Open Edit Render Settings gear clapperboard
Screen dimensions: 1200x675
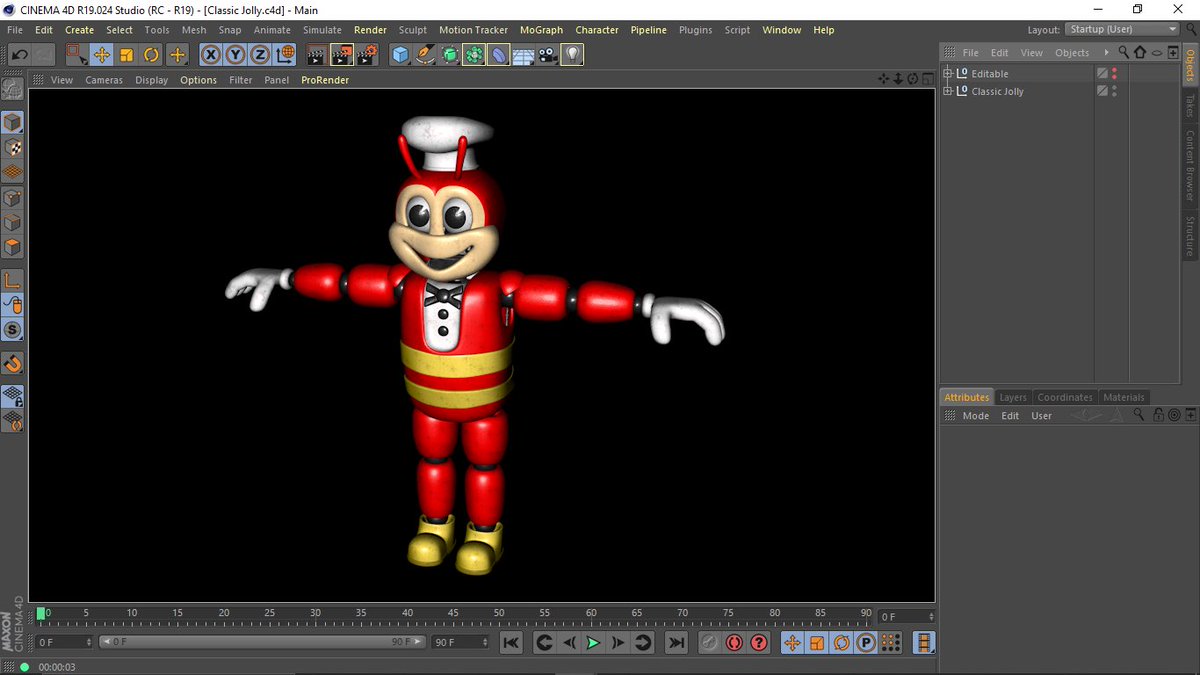(368, 55)
